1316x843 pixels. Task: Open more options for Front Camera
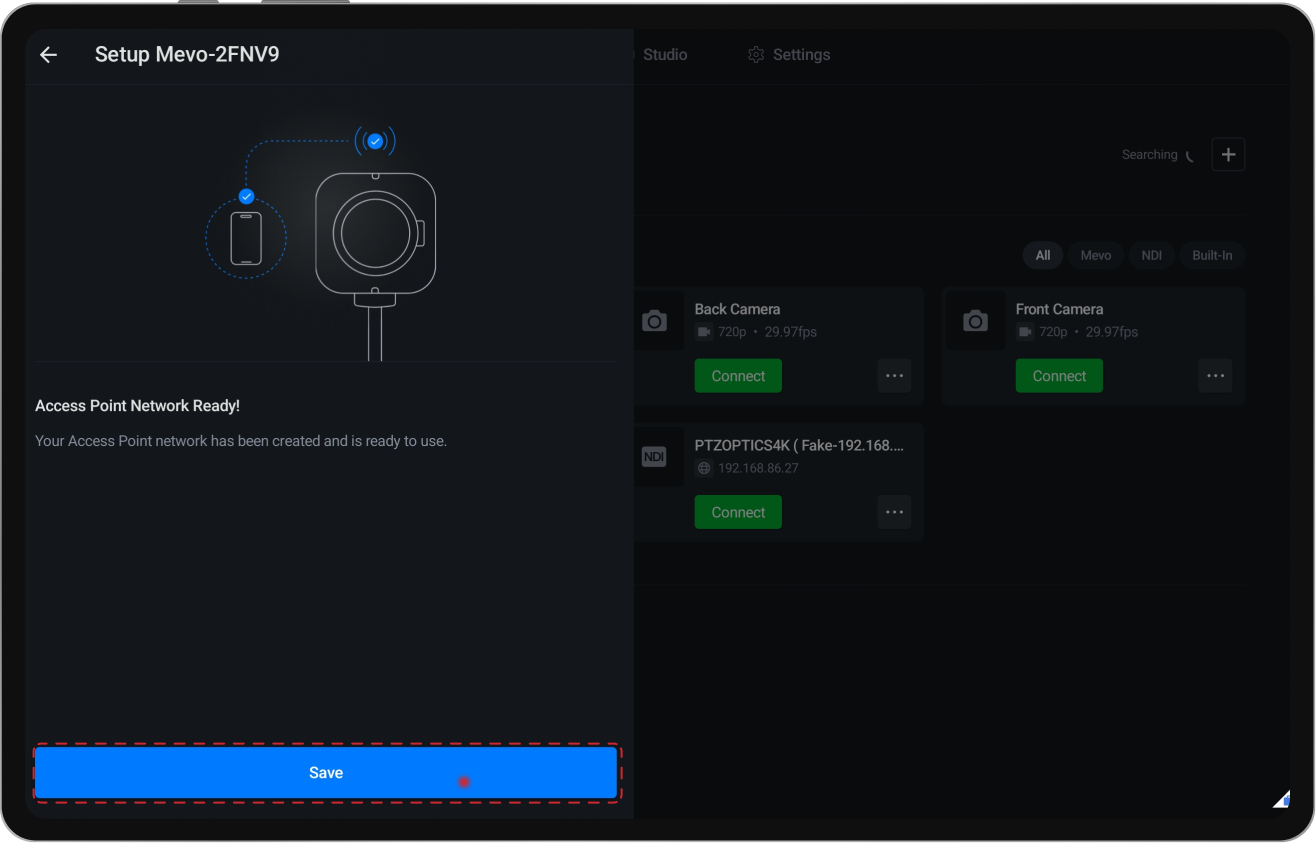[x=1215, y=376]
